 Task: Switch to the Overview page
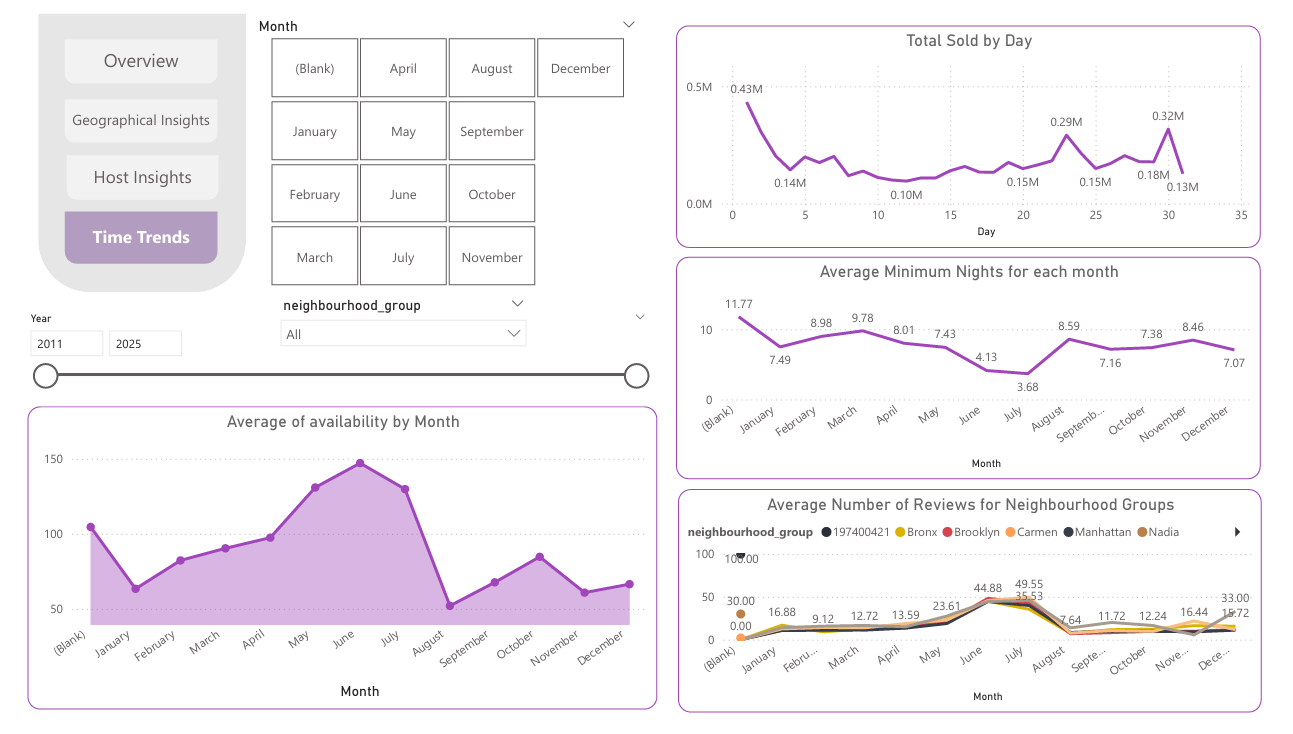tap(140, 60)
